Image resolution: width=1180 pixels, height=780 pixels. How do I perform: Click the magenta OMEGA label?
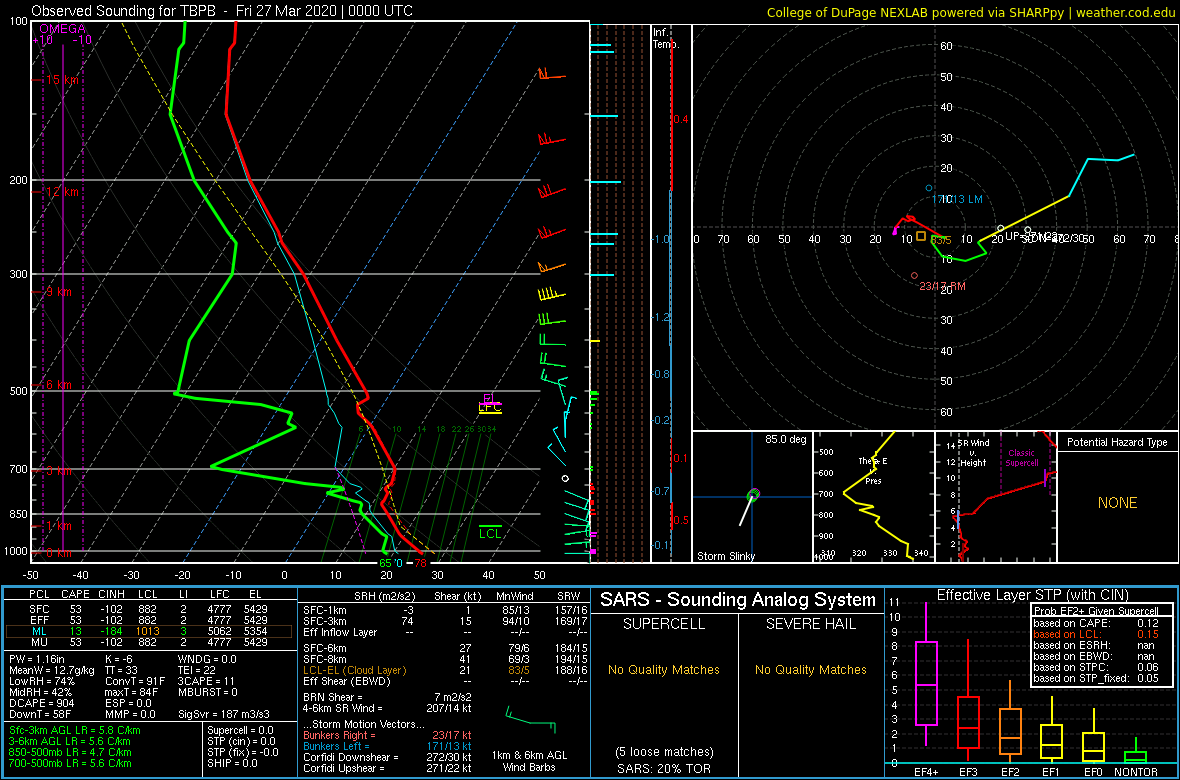click(x=62, y=29)
